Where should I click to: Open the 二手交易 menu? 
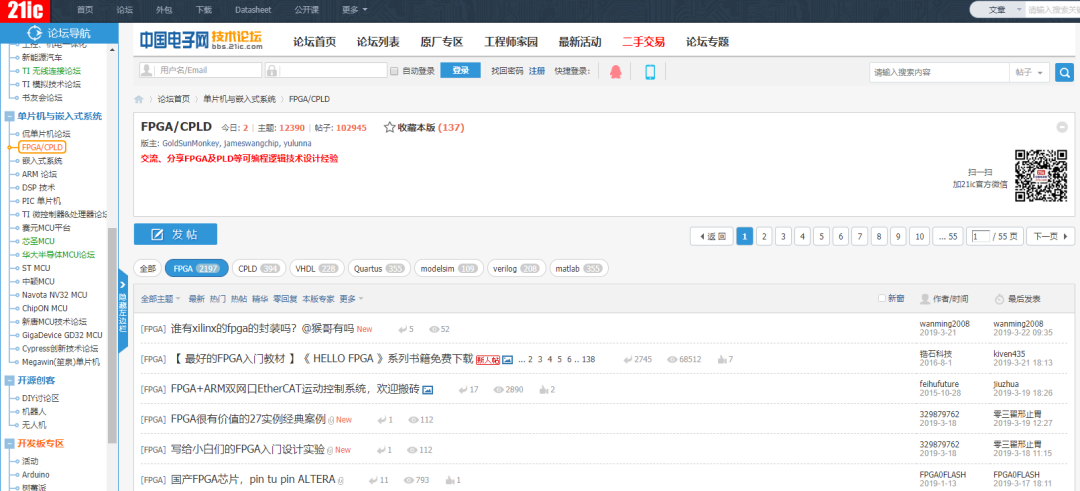pyautogui.click(x=643, y=41)
